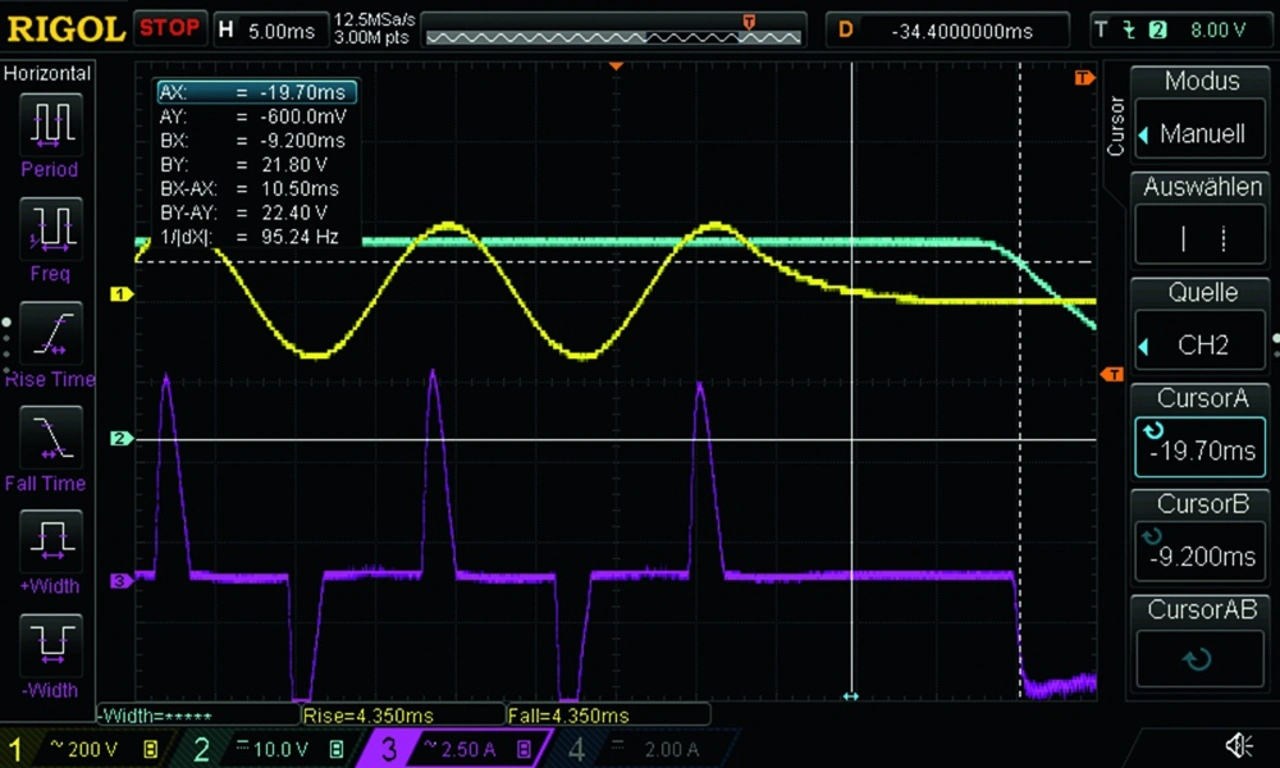Image resolution: width=1280 pixels, height=768 pixels.
Task: Choose the Rise Time measurement icon
Action: pos(49,334)
